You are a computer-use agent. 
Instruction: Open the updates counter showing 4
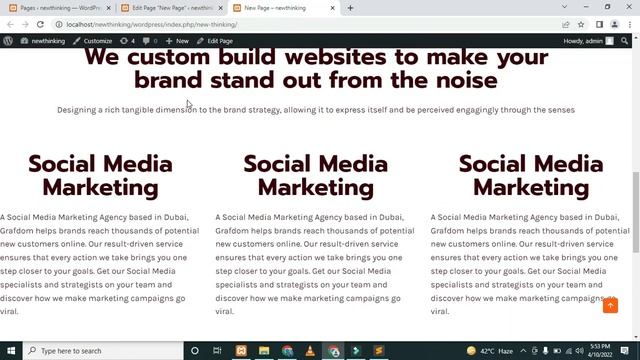[x=127, y=41]
